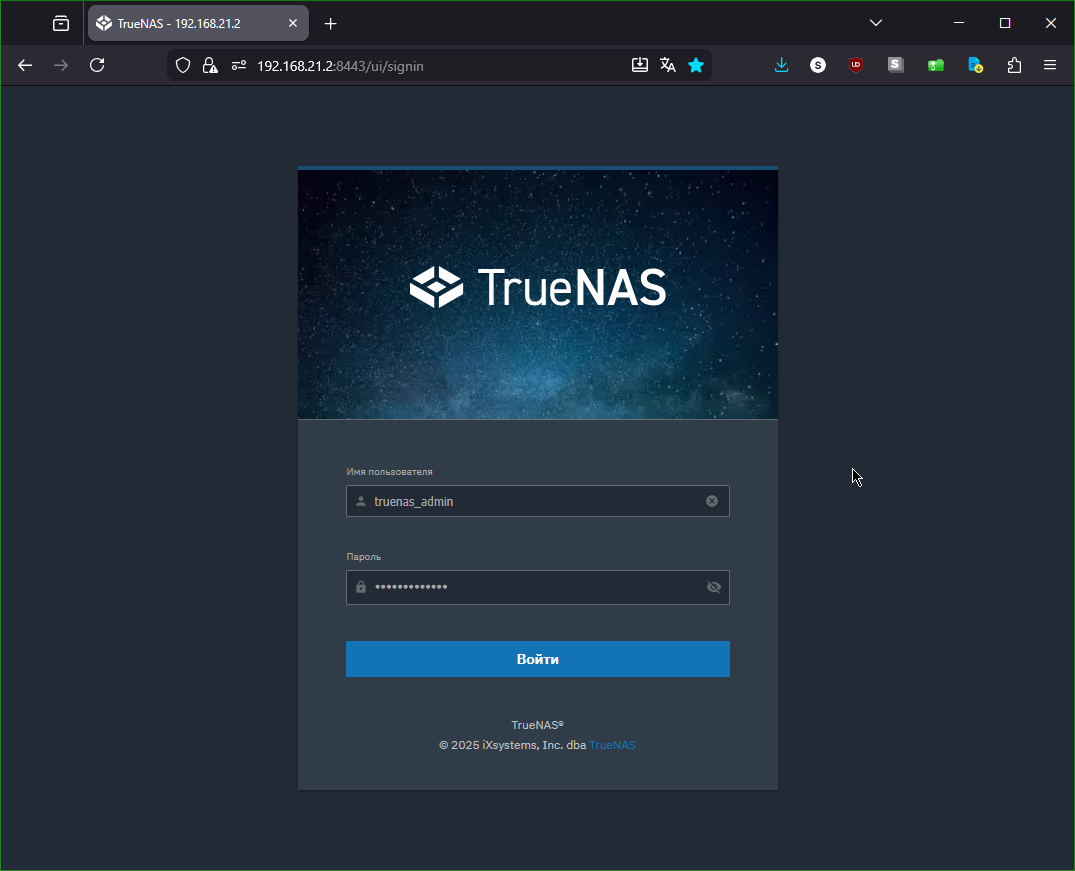1075x871 pixels.
Task: Open the connection security padlock warning
Action: (x=210, y=66)
